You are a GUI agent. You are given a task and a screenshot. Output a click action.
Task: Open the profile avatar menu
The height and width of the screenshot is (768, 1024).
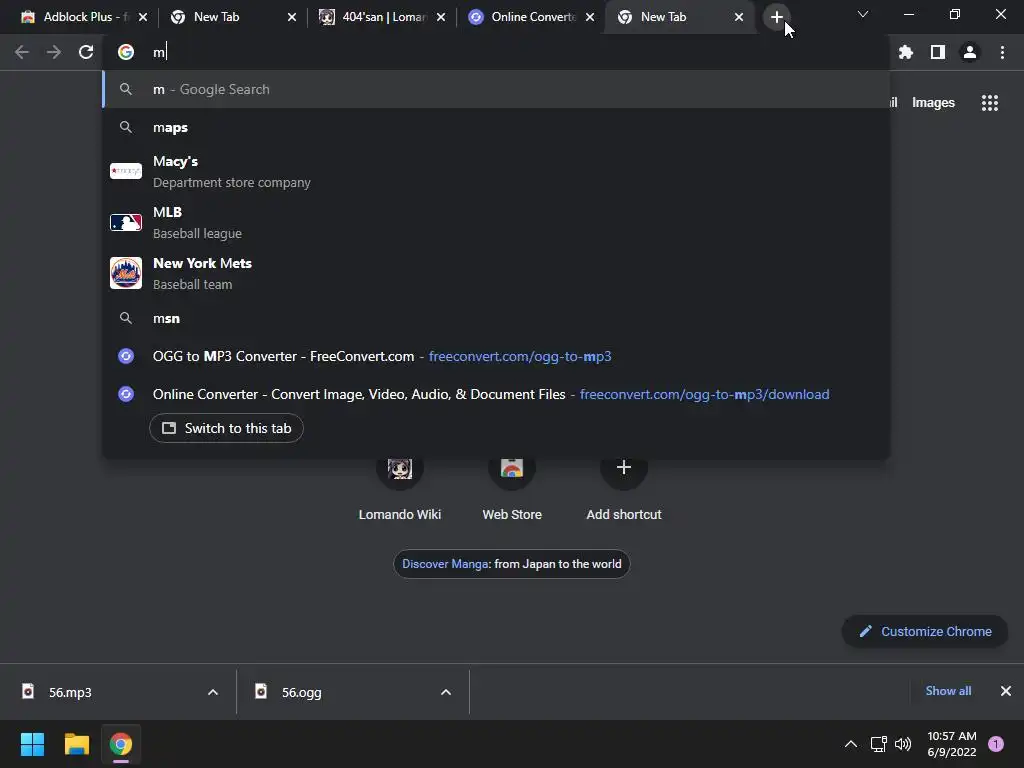click(x=970, y=52)
